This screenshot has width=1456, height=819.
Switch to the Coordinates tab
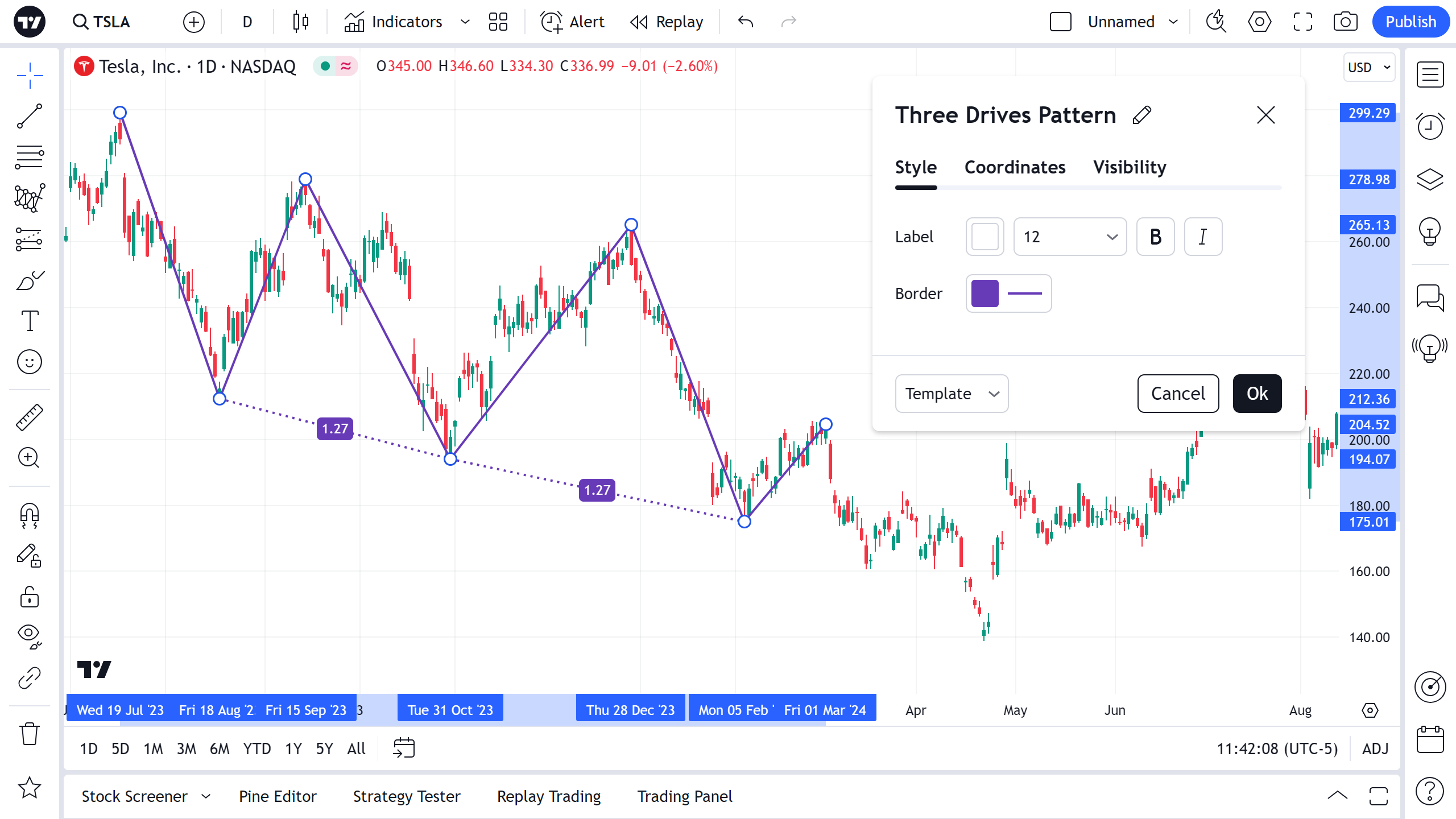pos(1015,167)
